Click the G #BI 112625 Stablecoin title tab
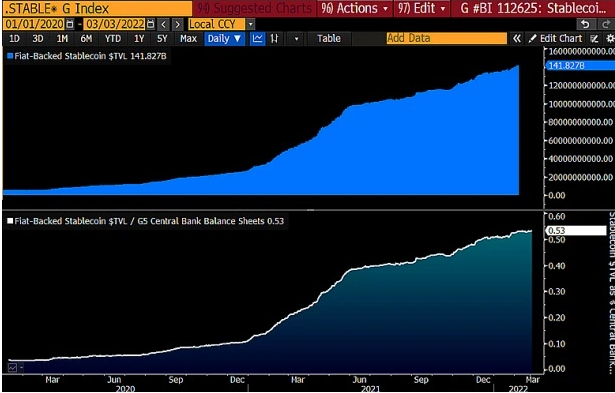Image resolution: width=615 pixels, height=393 pixels. pyautogui.click(x=533, y=8)
